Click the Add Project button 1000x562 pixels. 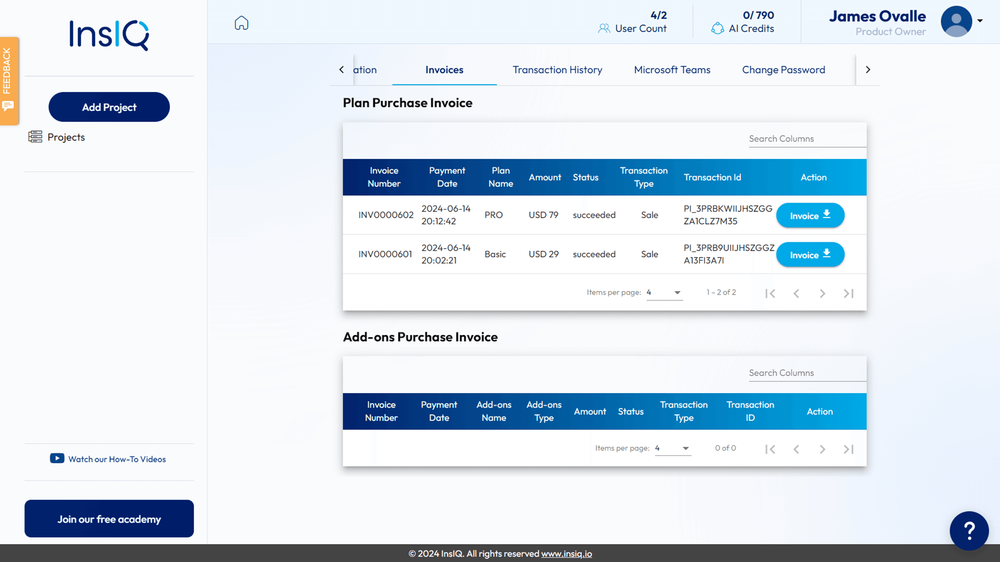[109, 107]
